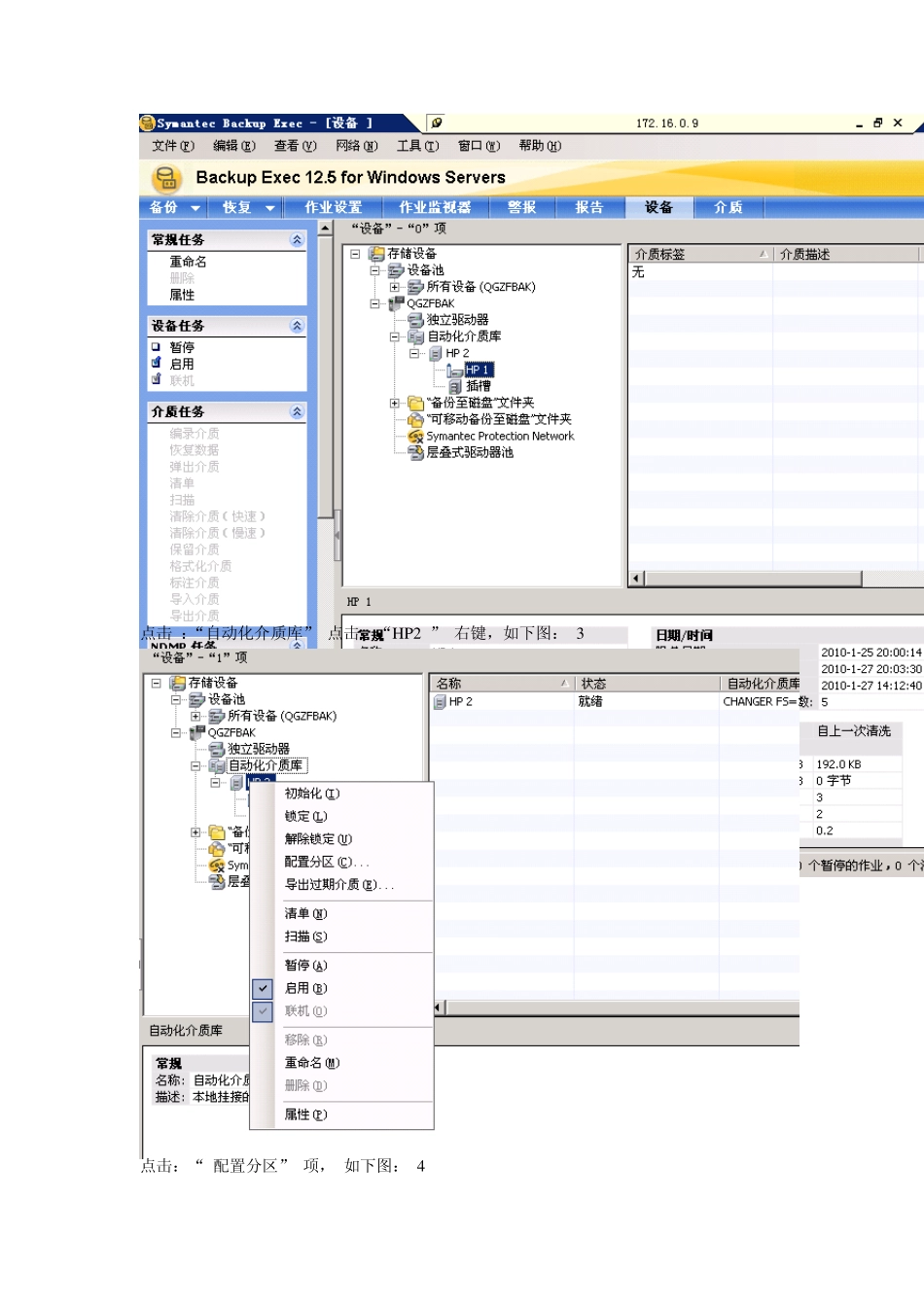Expand “备份至磁盘”文件夹 node in upper tree
Image resolution: width=924 pixels, height=1307 pixels.
pos(394,403)
